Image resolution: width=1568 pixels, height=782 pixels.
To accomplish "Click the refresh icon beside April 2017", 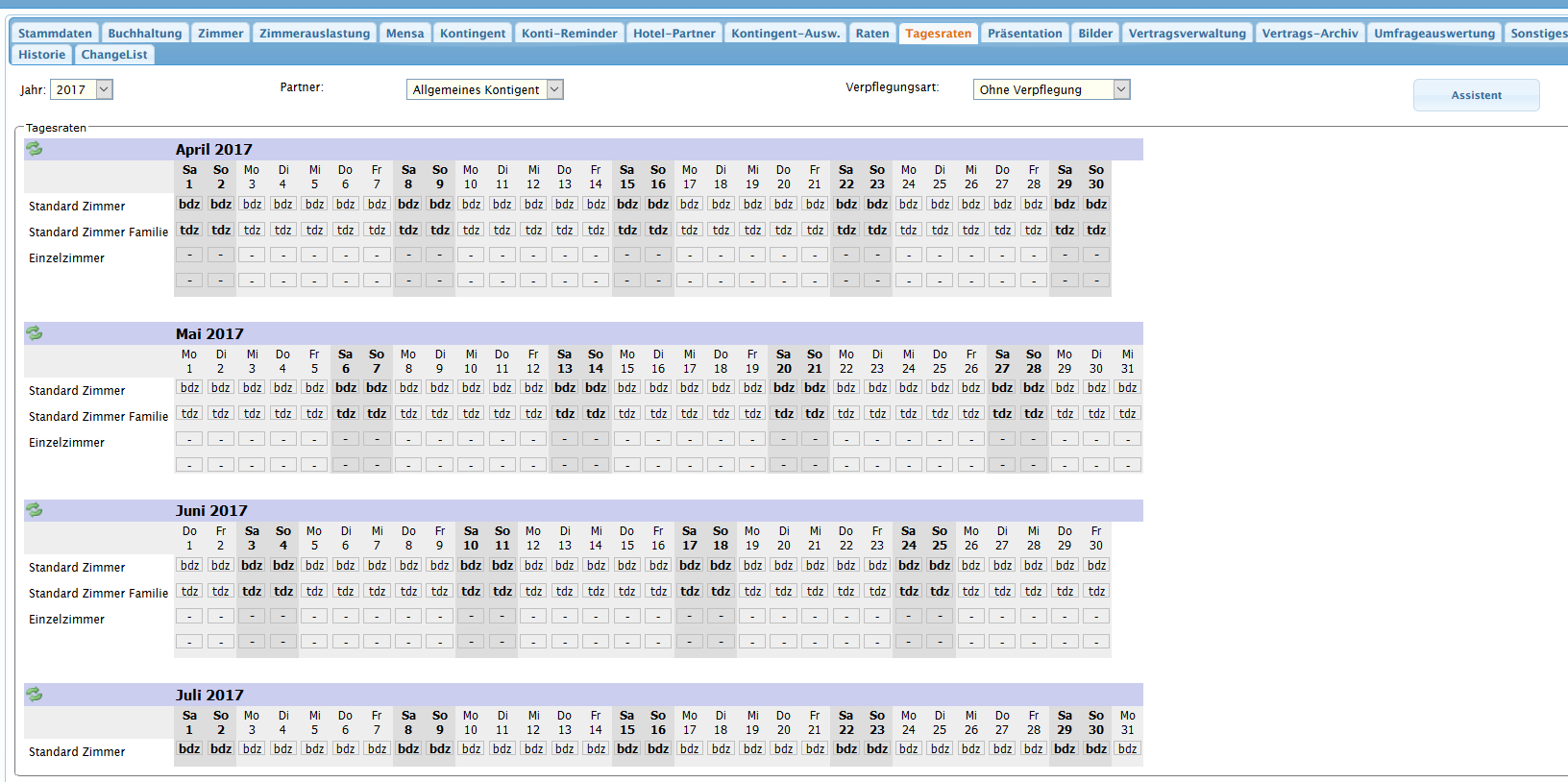I will (35, 149).
